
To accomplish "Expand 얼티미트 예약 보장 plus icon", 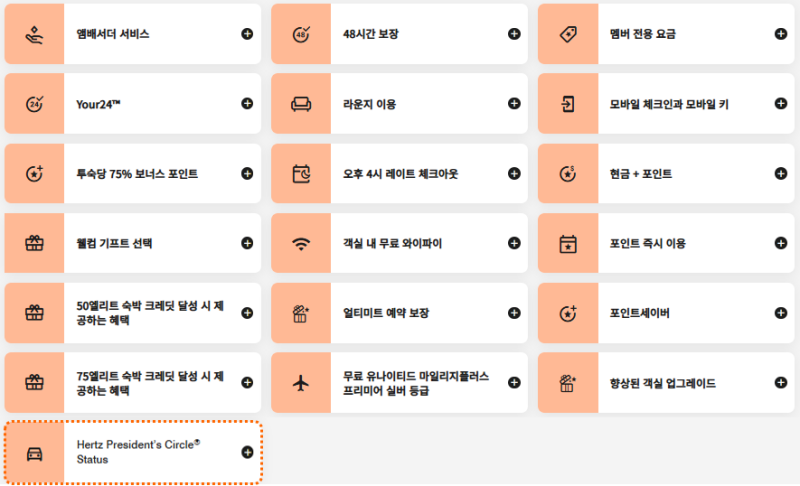I will [514, 313].
